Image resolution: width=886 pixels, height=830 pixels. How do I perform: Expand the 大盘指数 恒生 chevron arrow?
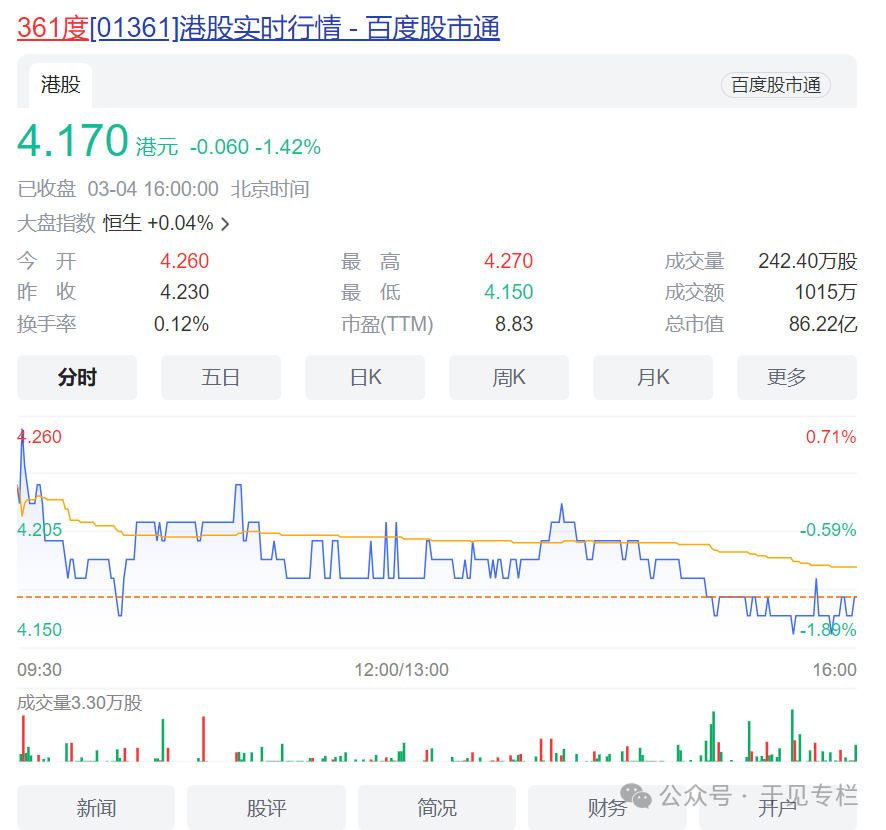(225, 224)
